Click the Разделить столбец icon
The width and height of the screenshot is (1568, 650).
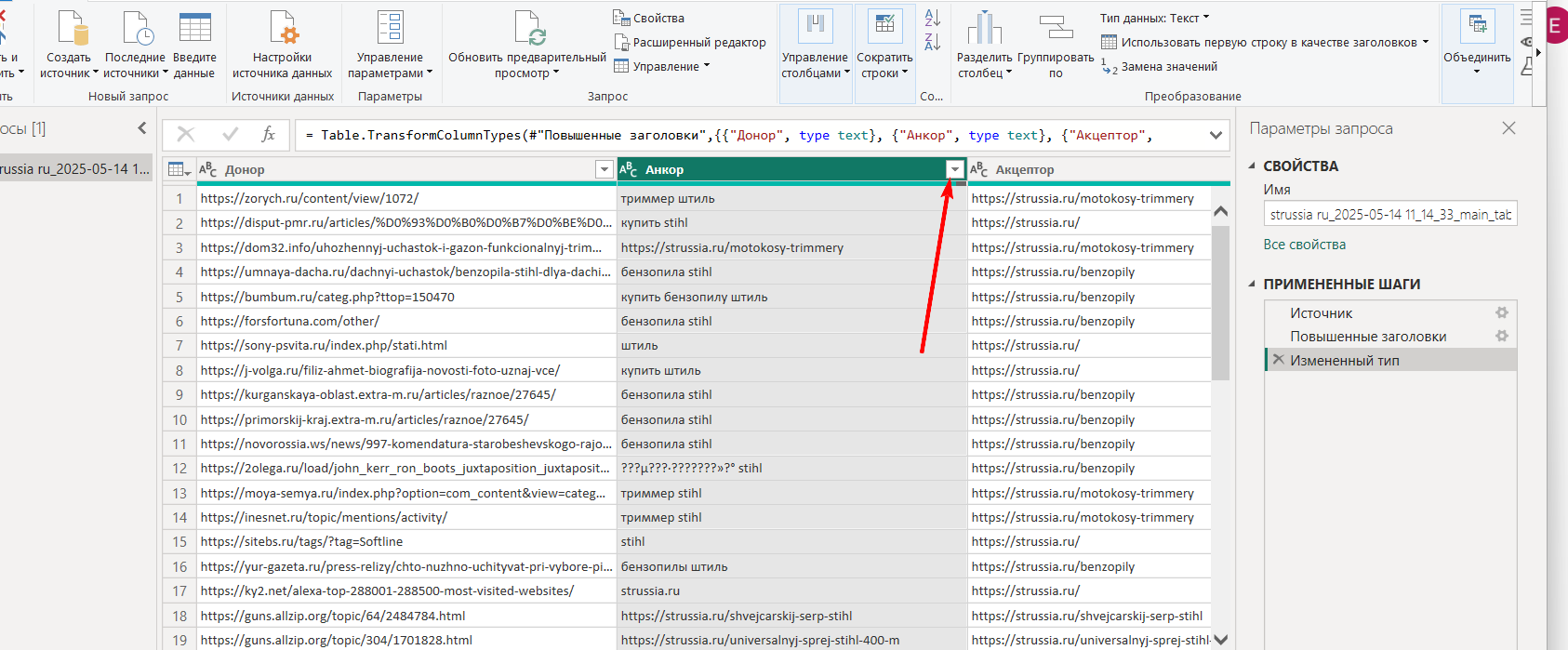pyautogui.click(x=984, y=29)
